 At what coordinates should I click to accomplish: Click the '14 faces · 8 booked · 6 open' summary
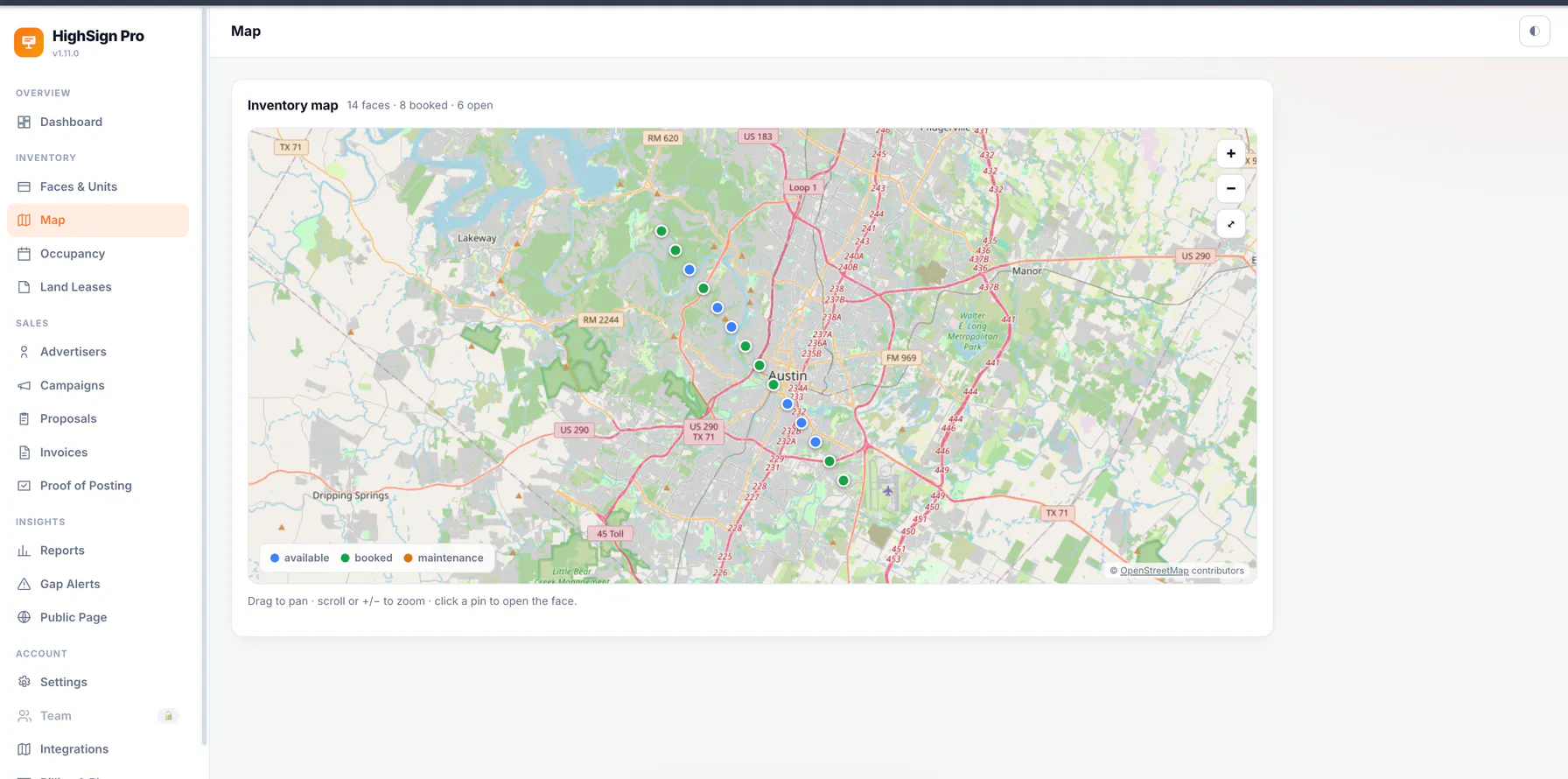pyautogui.click(x=420, y=105)
